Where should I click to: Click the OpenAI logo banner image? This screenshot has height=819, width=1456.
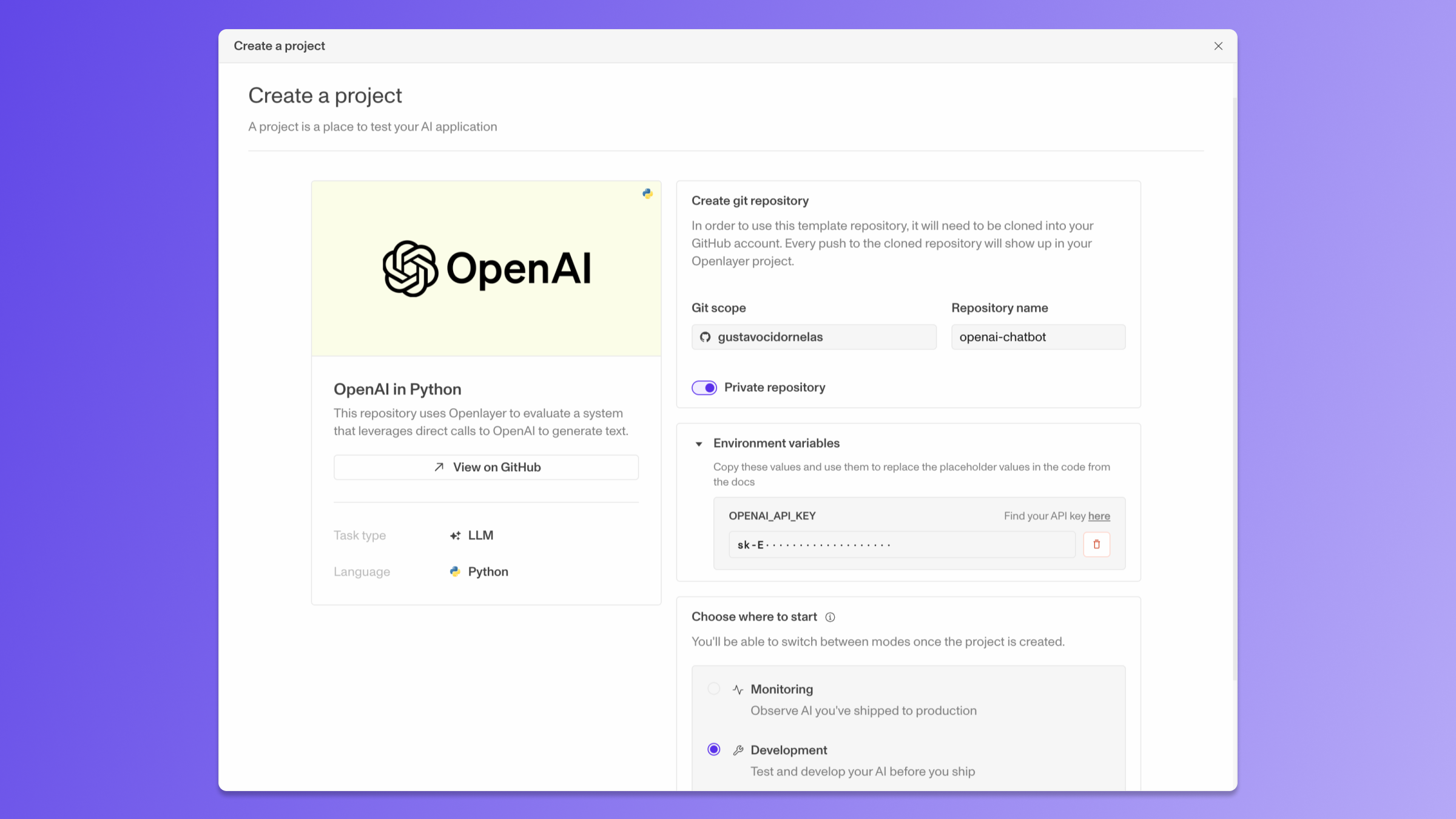486,268
